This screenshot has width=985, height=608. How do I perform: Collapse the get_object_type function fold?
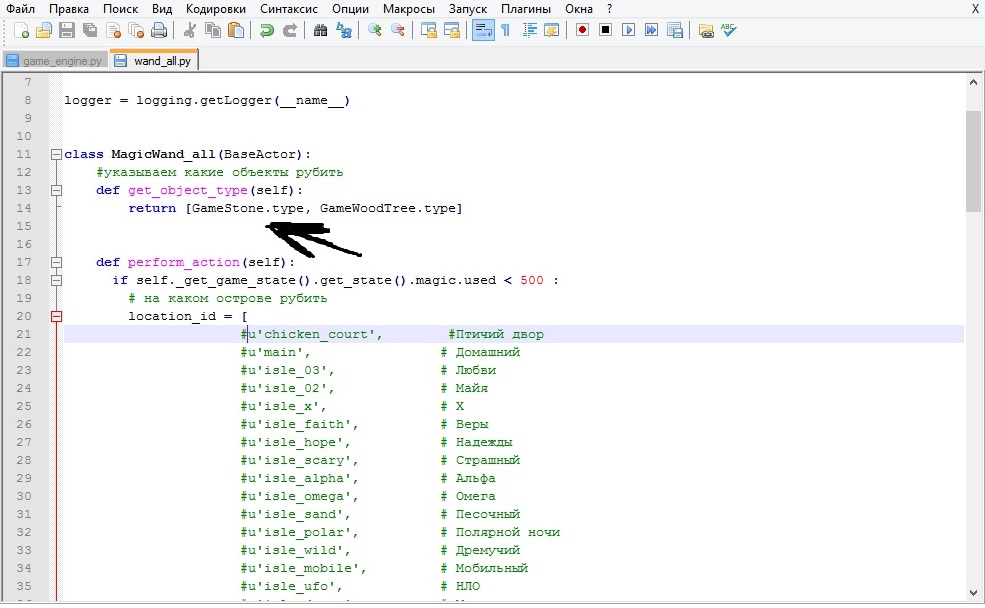coord(56,190)
